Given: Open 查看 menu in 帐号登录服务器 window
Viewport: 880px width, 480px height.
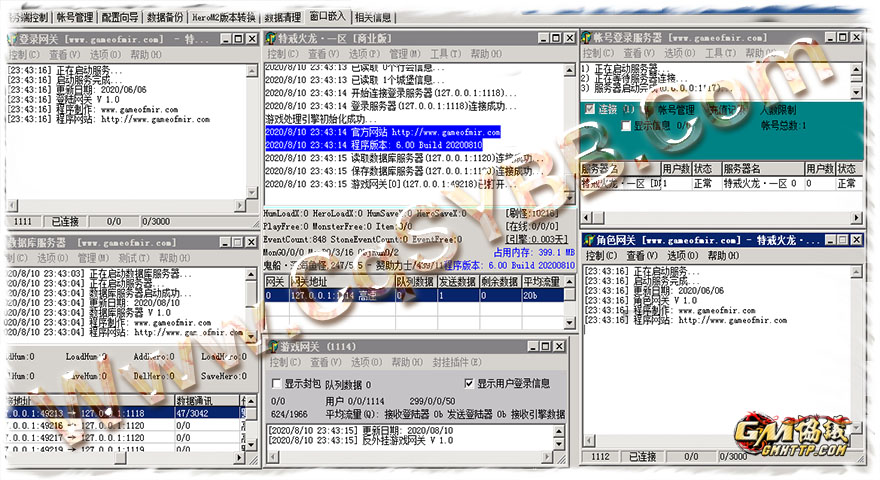Looking at the screenshot, I should click(638, 53).
